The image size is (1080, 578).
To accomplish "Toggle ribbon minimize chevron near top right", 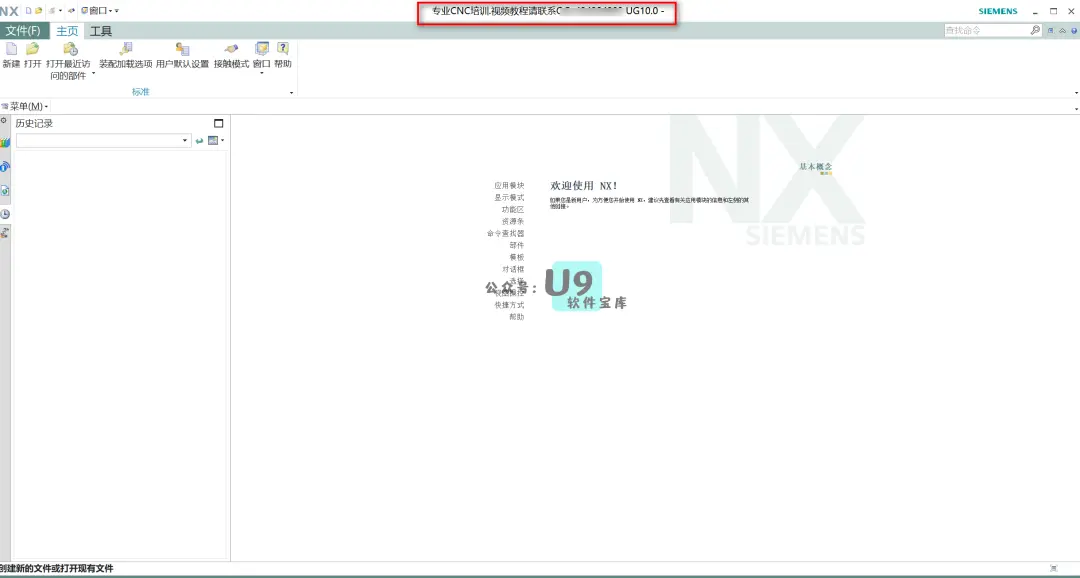I will [x=1063, y=30].
